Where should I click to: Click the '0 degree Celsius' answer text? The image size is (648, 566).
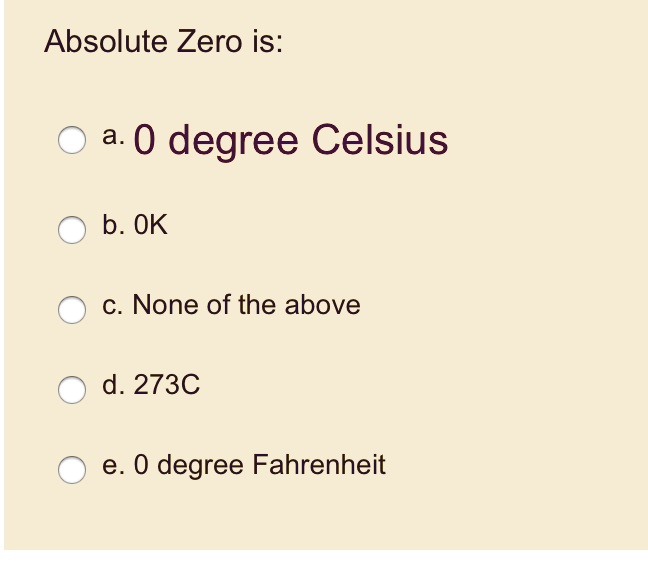click(290, 140)
